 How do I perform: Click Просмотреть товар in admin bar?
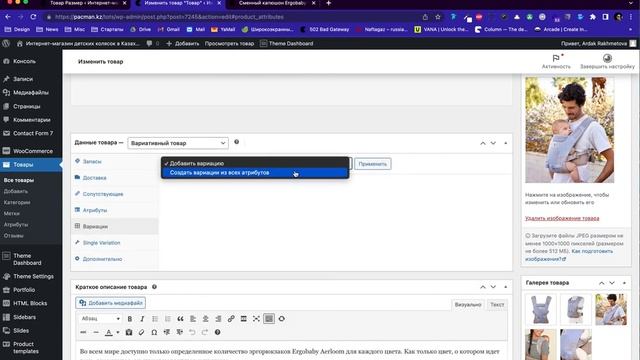click(229, 43)
